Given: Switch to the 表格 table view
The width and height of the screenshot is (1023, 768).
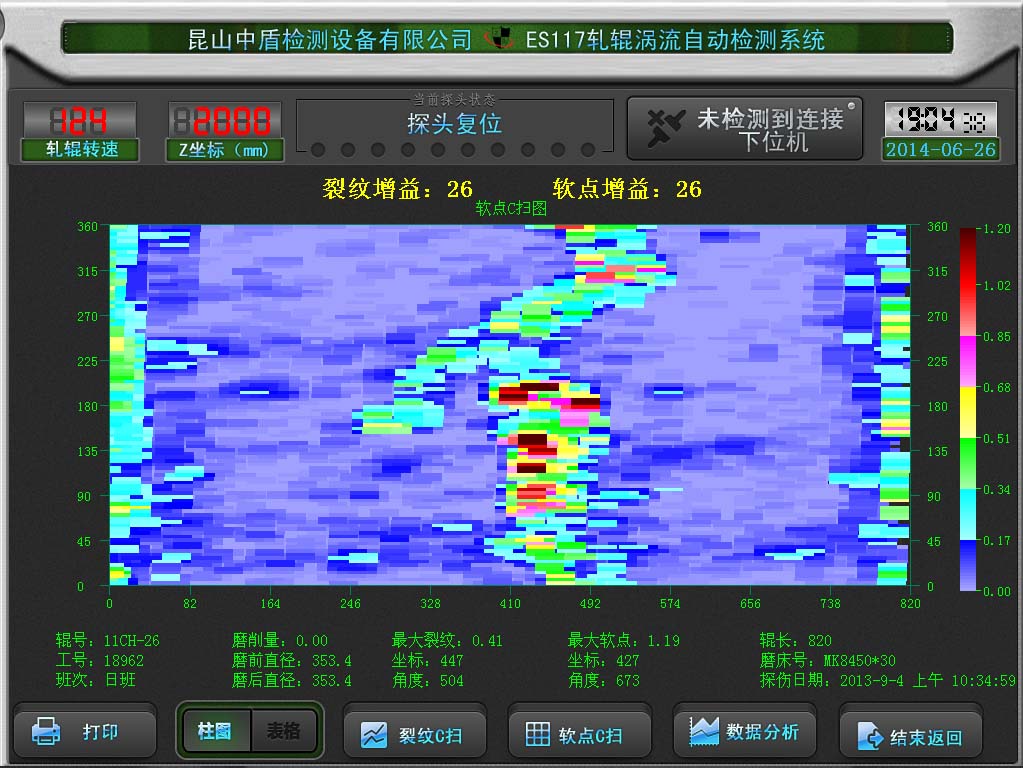Looking at the screenshot, I should coord(284,731).
